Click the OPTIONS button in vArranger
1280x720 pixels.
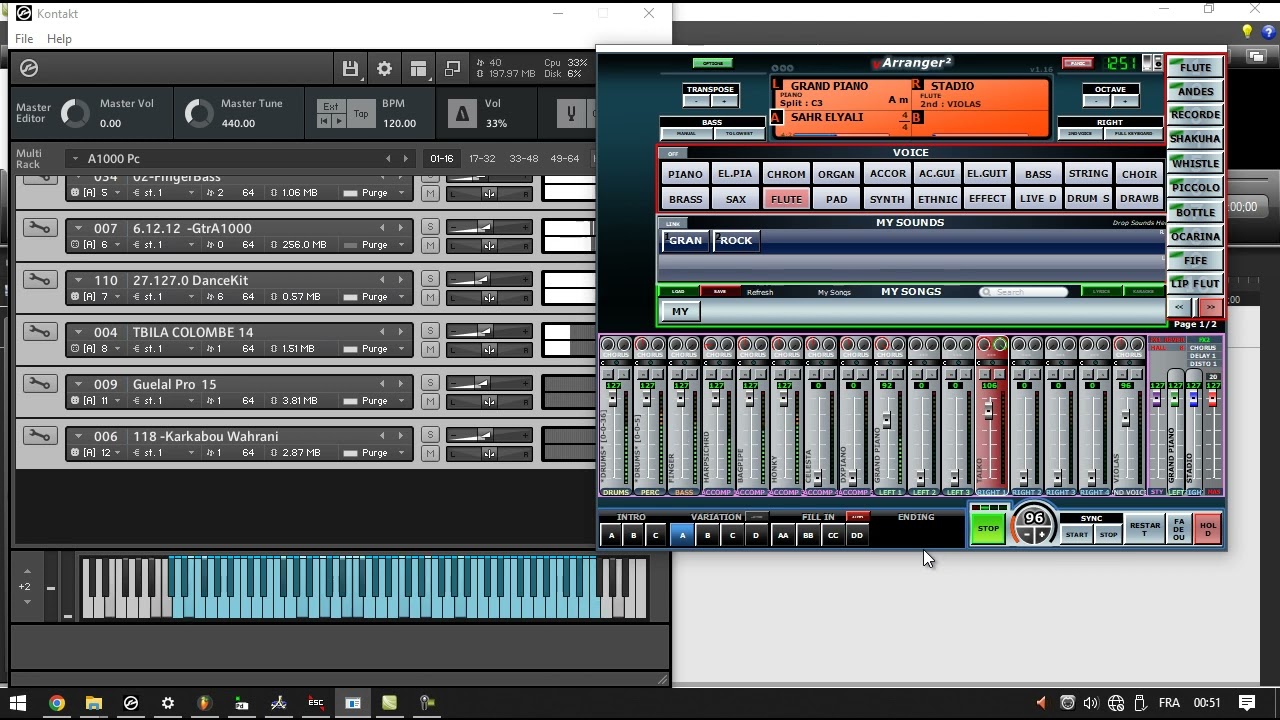[712, 64]
